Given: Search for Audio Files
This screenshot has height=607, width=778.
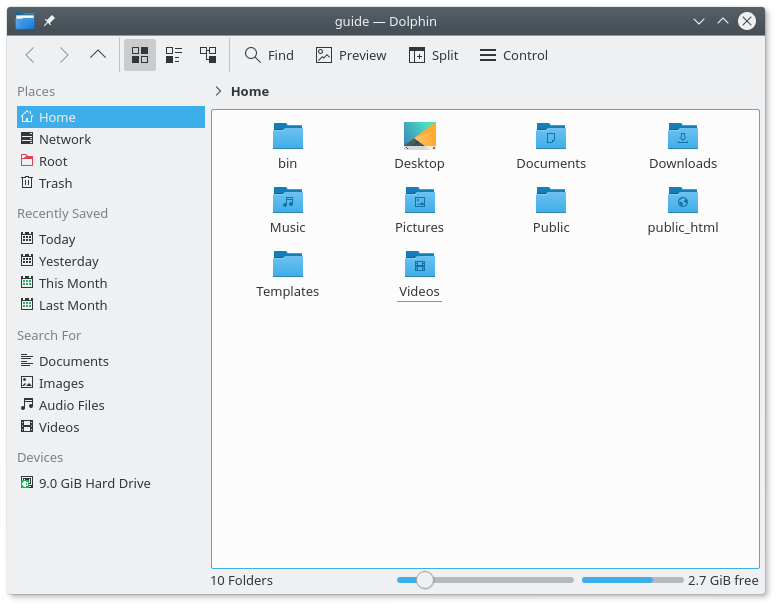Looking at the screenshot, I should [x=71, y=405].
